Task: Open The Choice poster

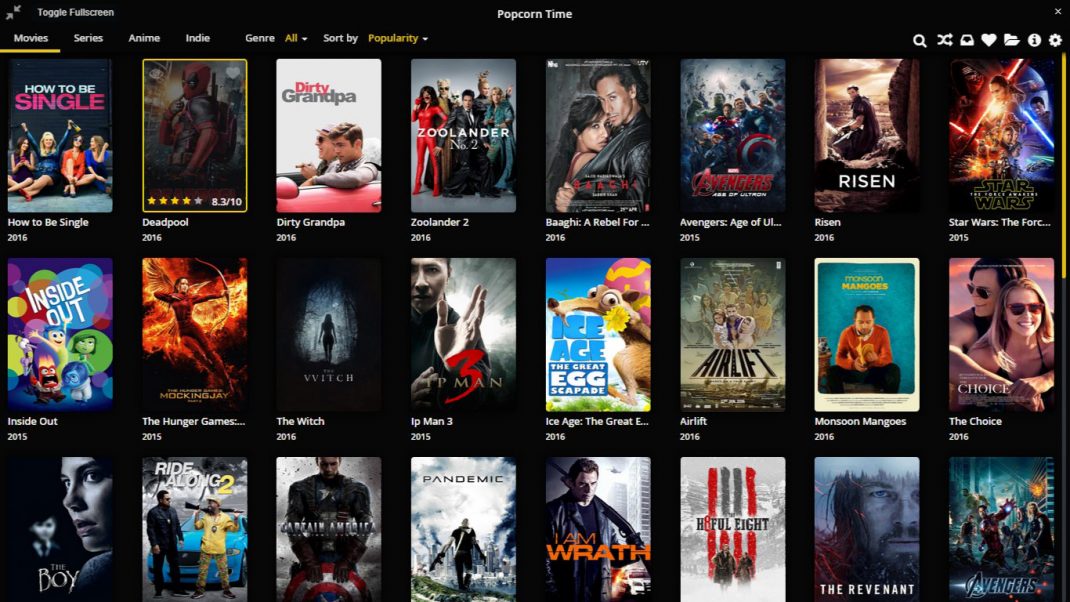Action: click(1001, 334)
